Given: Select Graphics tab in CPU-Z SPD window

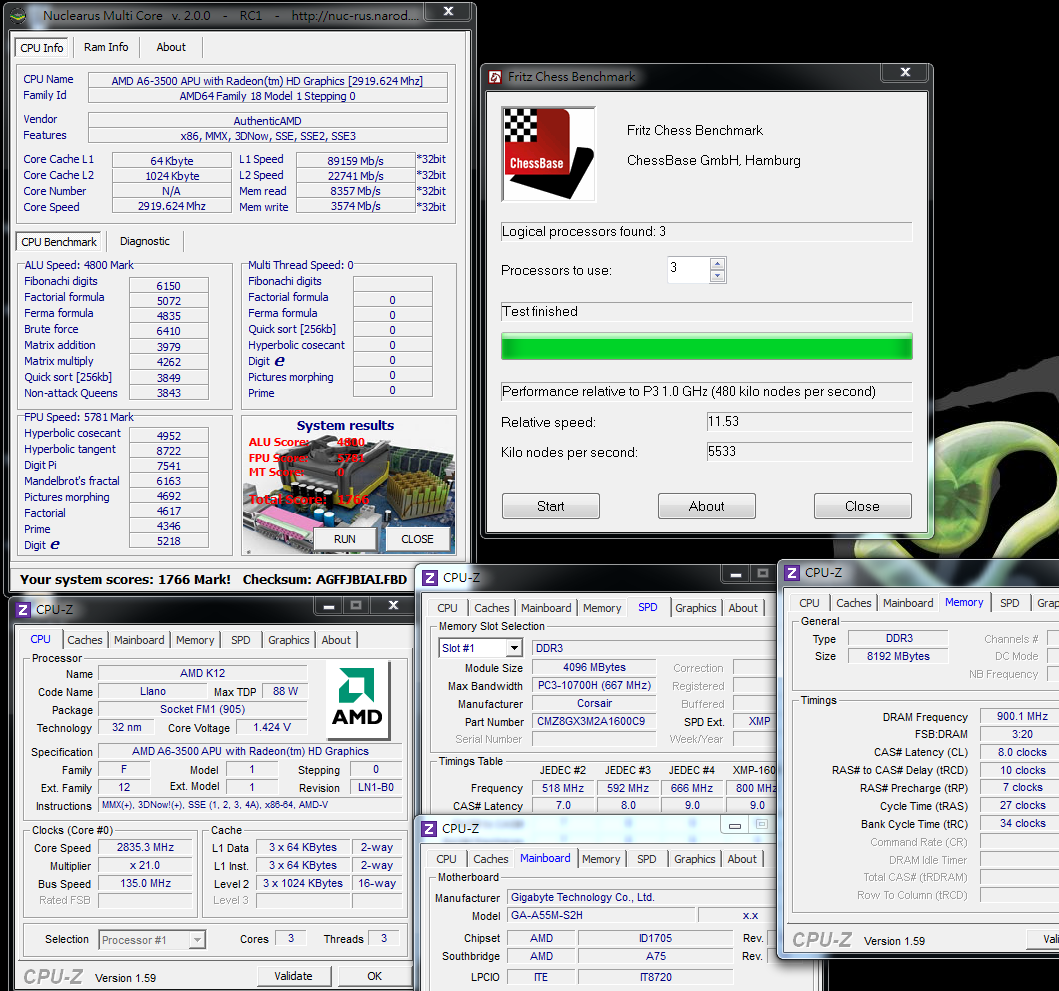Looking at the screenshot, I should pos(696,608).
